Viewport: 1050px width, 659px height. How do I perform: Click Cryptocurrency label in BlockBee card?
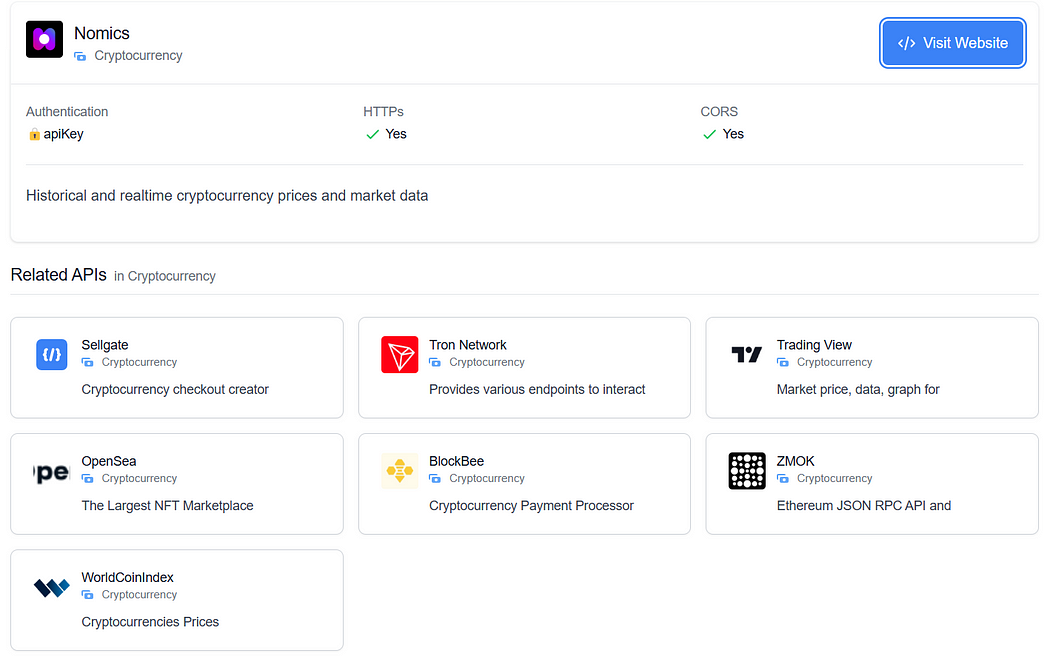(x=487, y=479)
